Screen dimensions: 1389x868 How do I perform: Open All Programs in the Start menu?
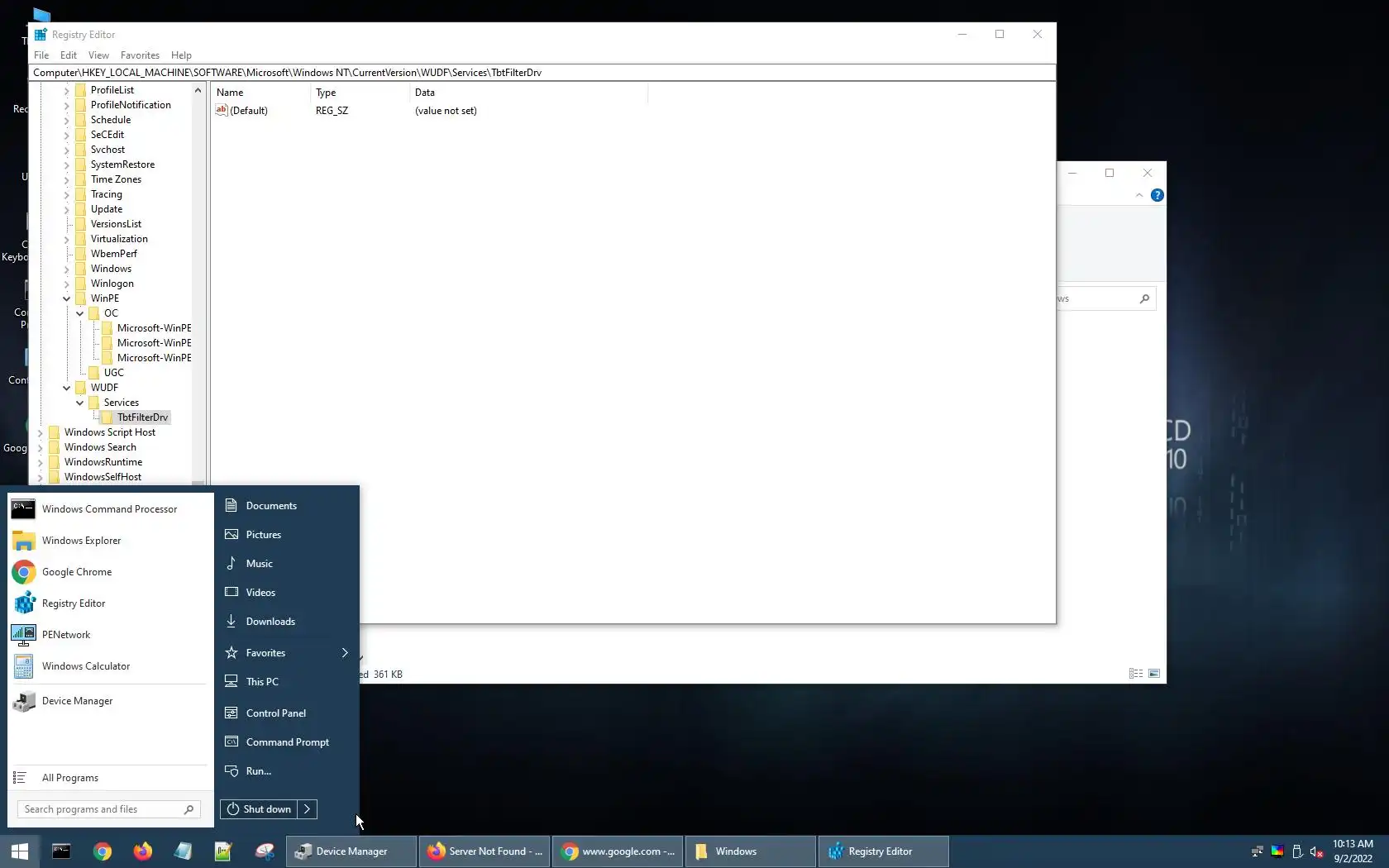pos(110,778)
